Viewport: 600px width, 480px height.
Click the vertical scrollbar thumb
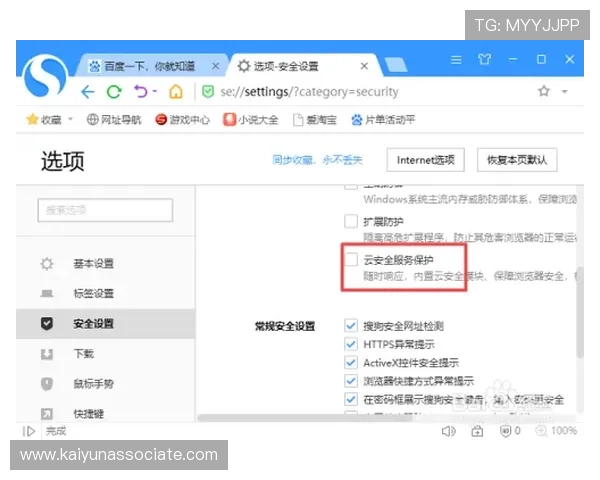pyautogui.click(x=580, y=312)
